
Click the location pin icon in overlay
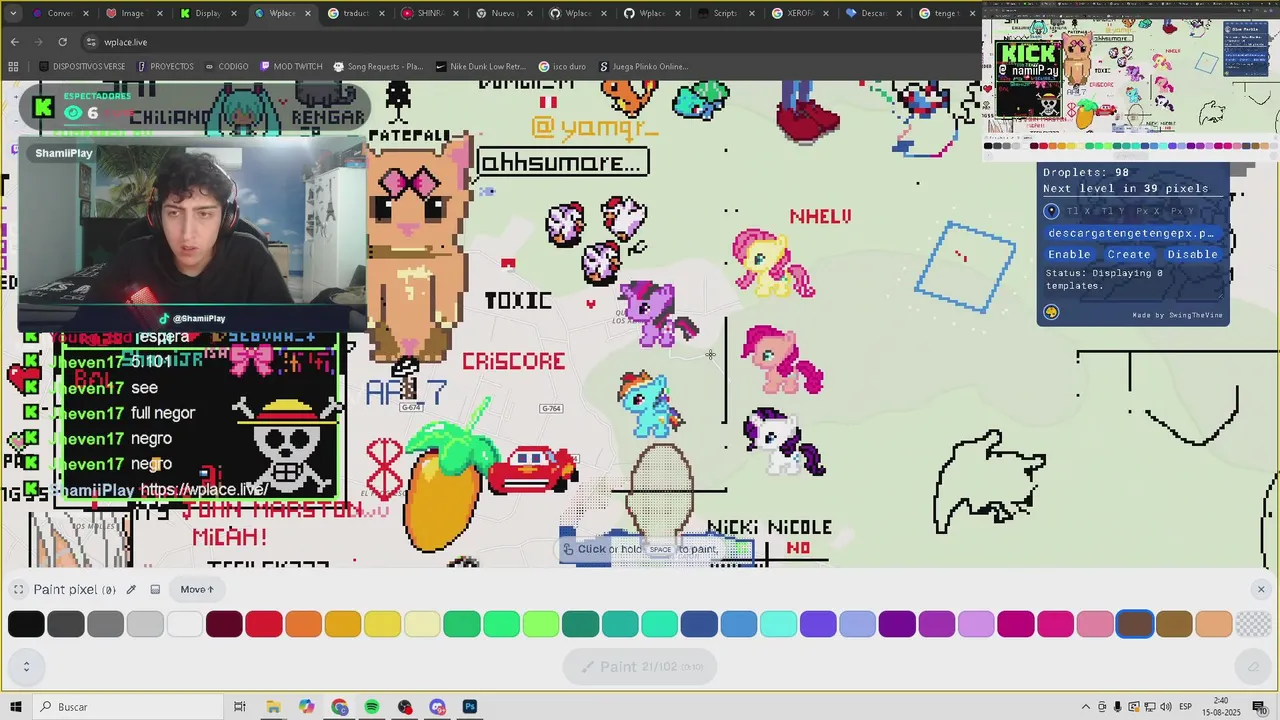[1051, 211]
